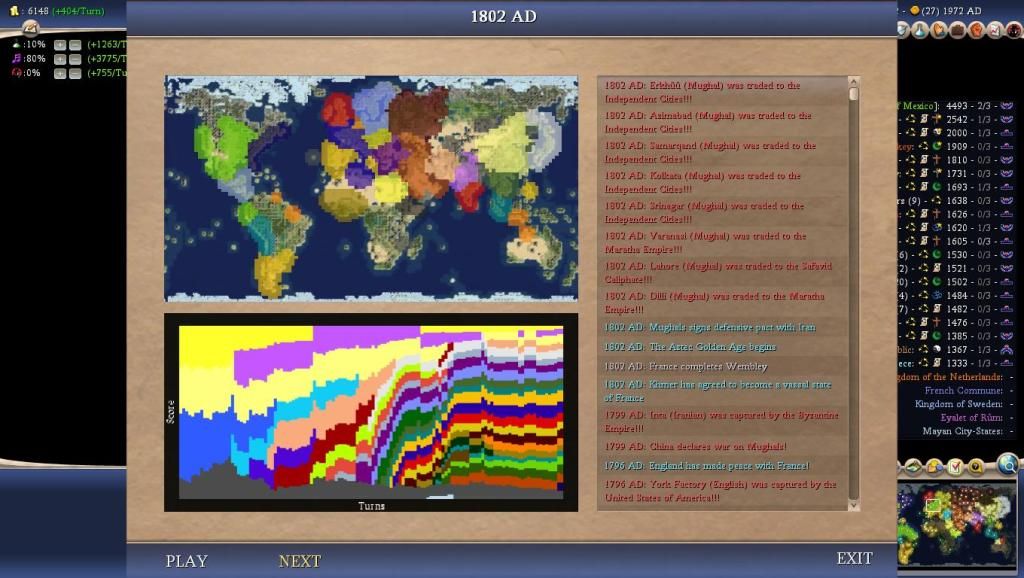Viewport: 1024px width, 578px height.
Task: Open the dark red military advisor icon
Action: coord(1014,30)
